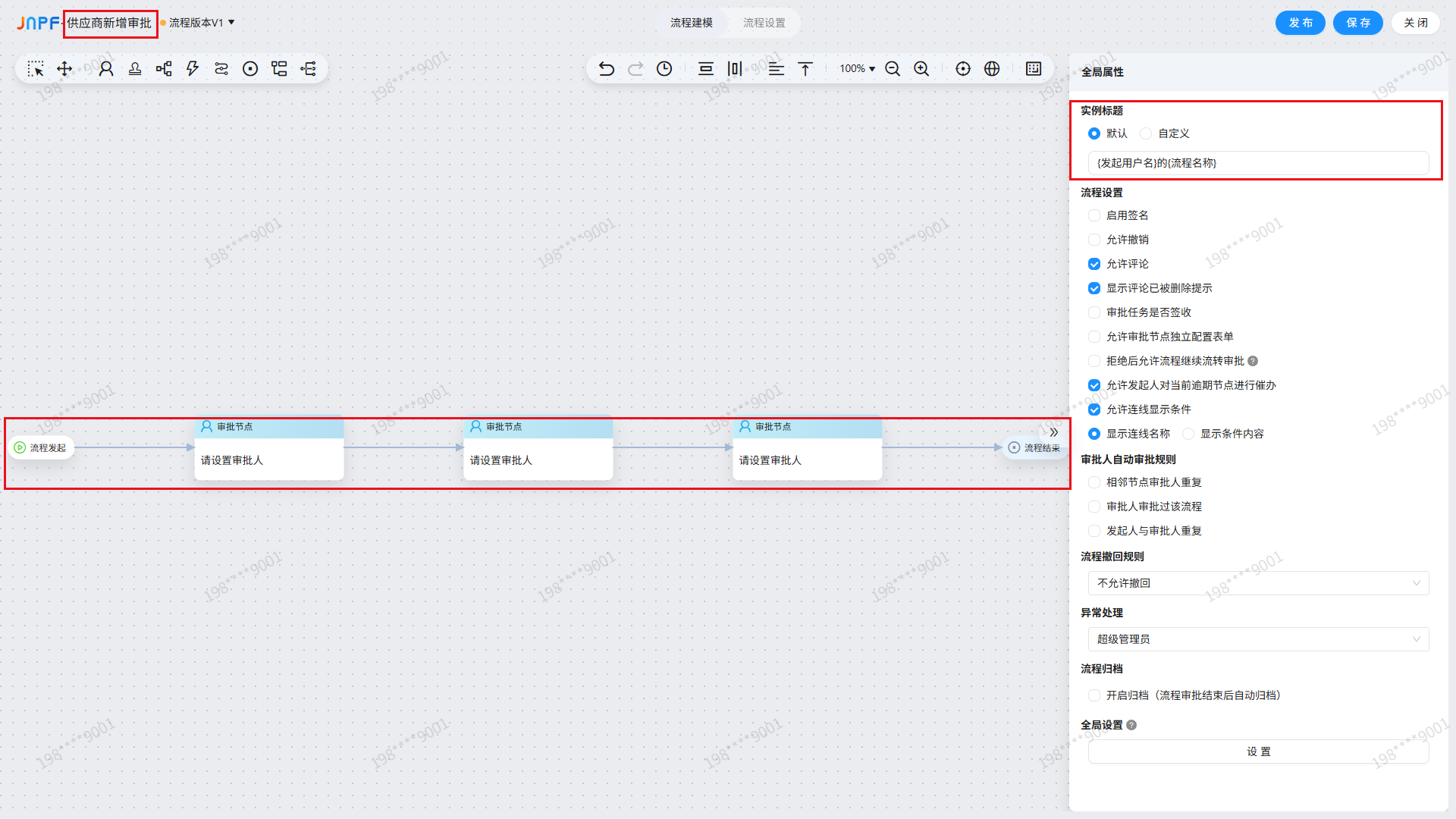Click the 发布 publish button

(x=1301, y=23)
